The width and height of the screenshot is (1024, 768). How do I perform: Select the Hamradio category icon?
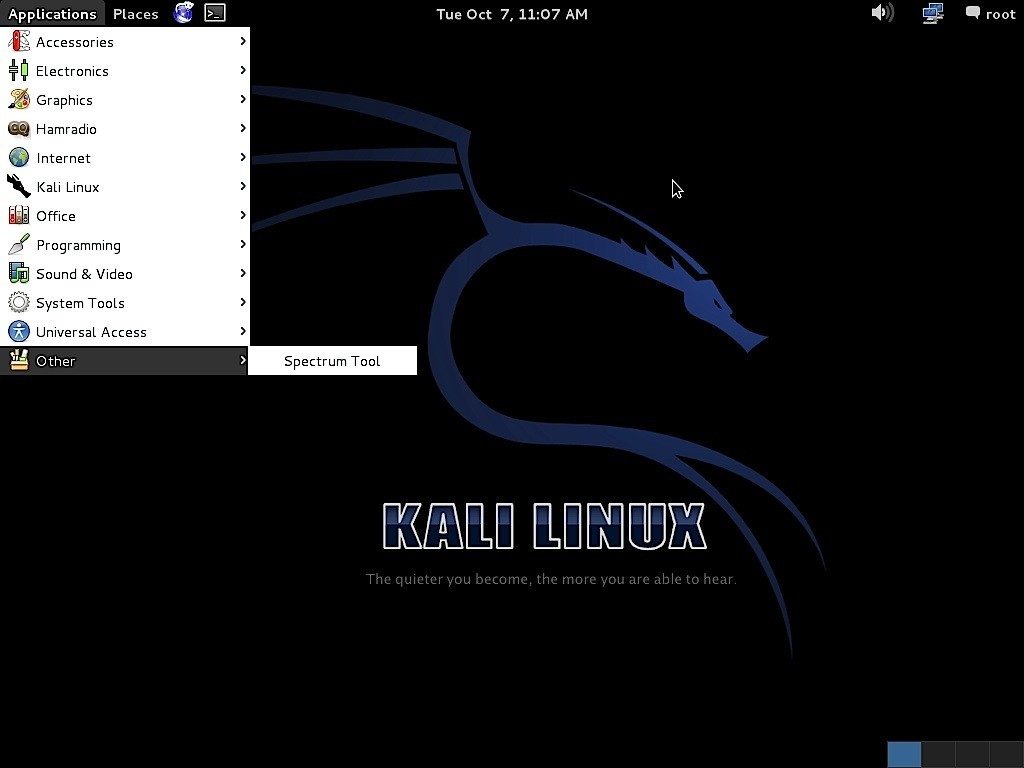pyautogui.click(x=17, y=128)
